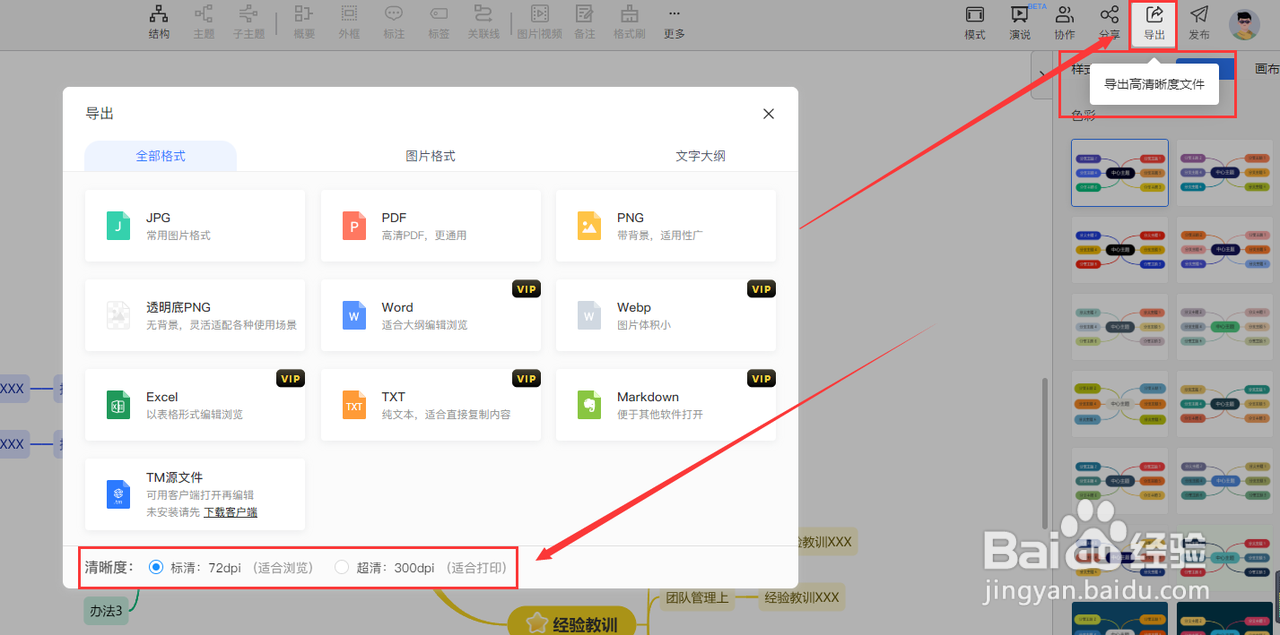Collapse the right style panel arrow

point(1043,73)
